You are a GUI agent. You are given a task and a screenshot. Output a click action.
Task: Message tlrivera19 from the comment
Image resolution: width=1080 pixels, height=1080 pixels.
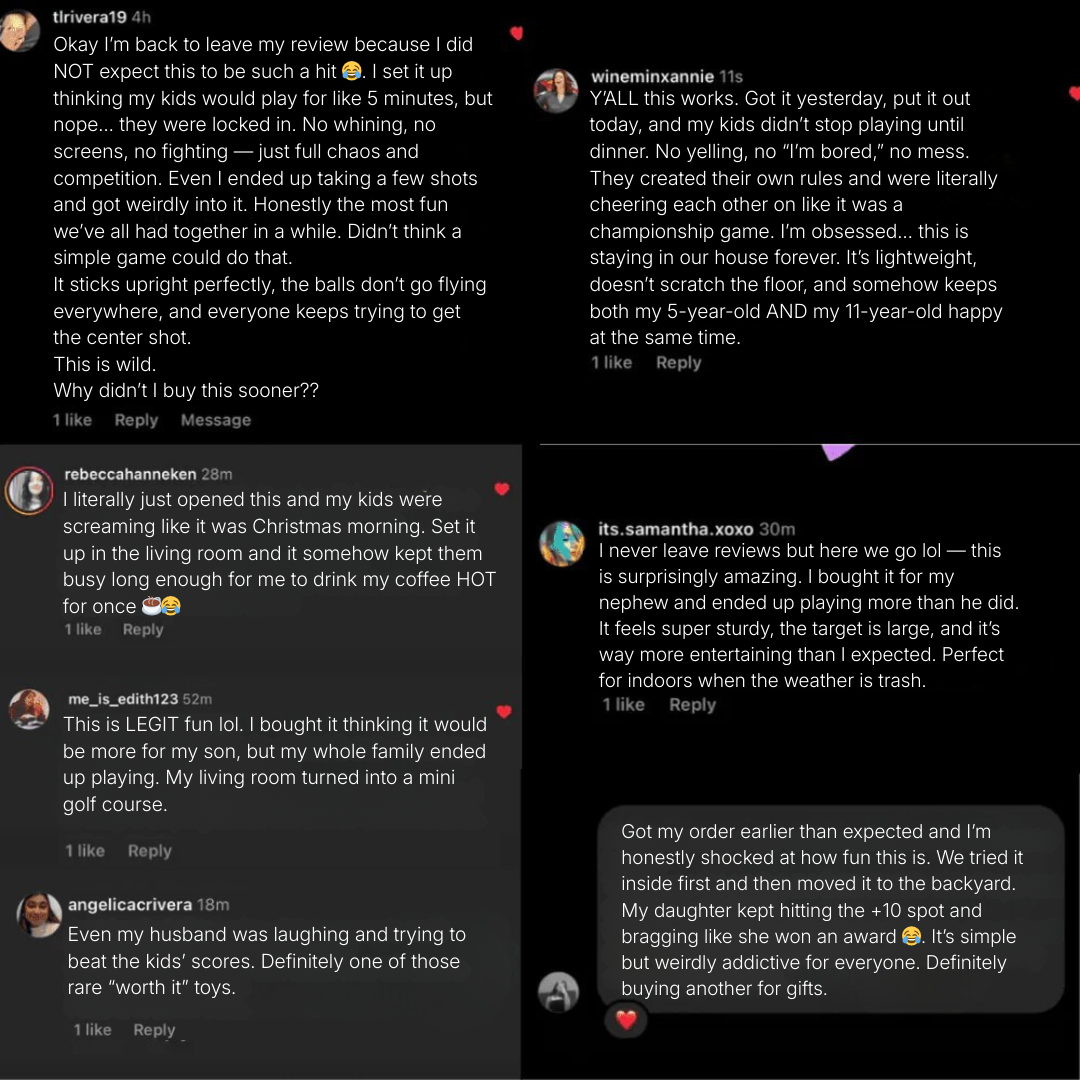pos(216,420)
